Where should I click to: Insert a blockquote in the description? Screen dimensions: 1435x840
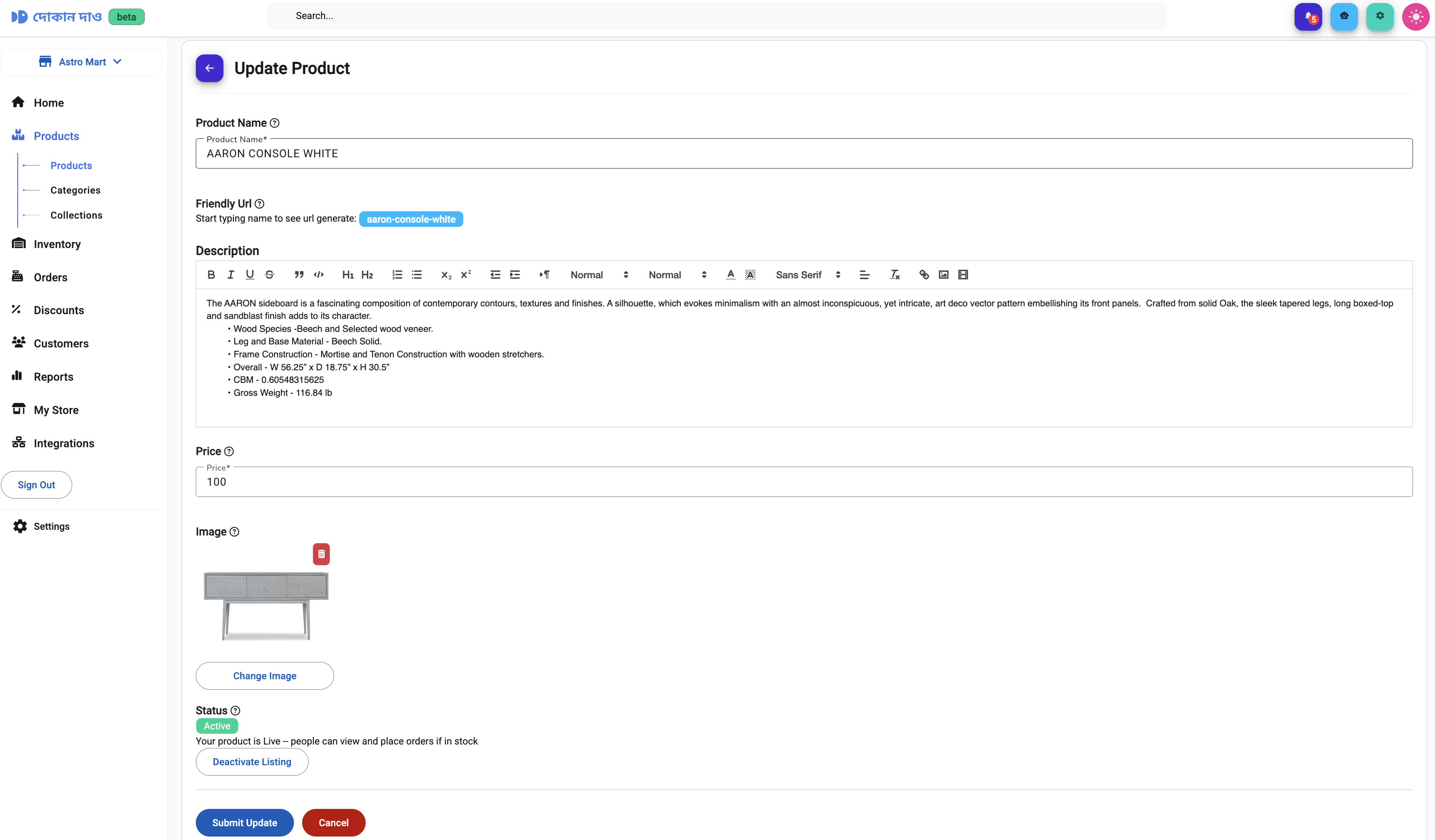(298, 274)
